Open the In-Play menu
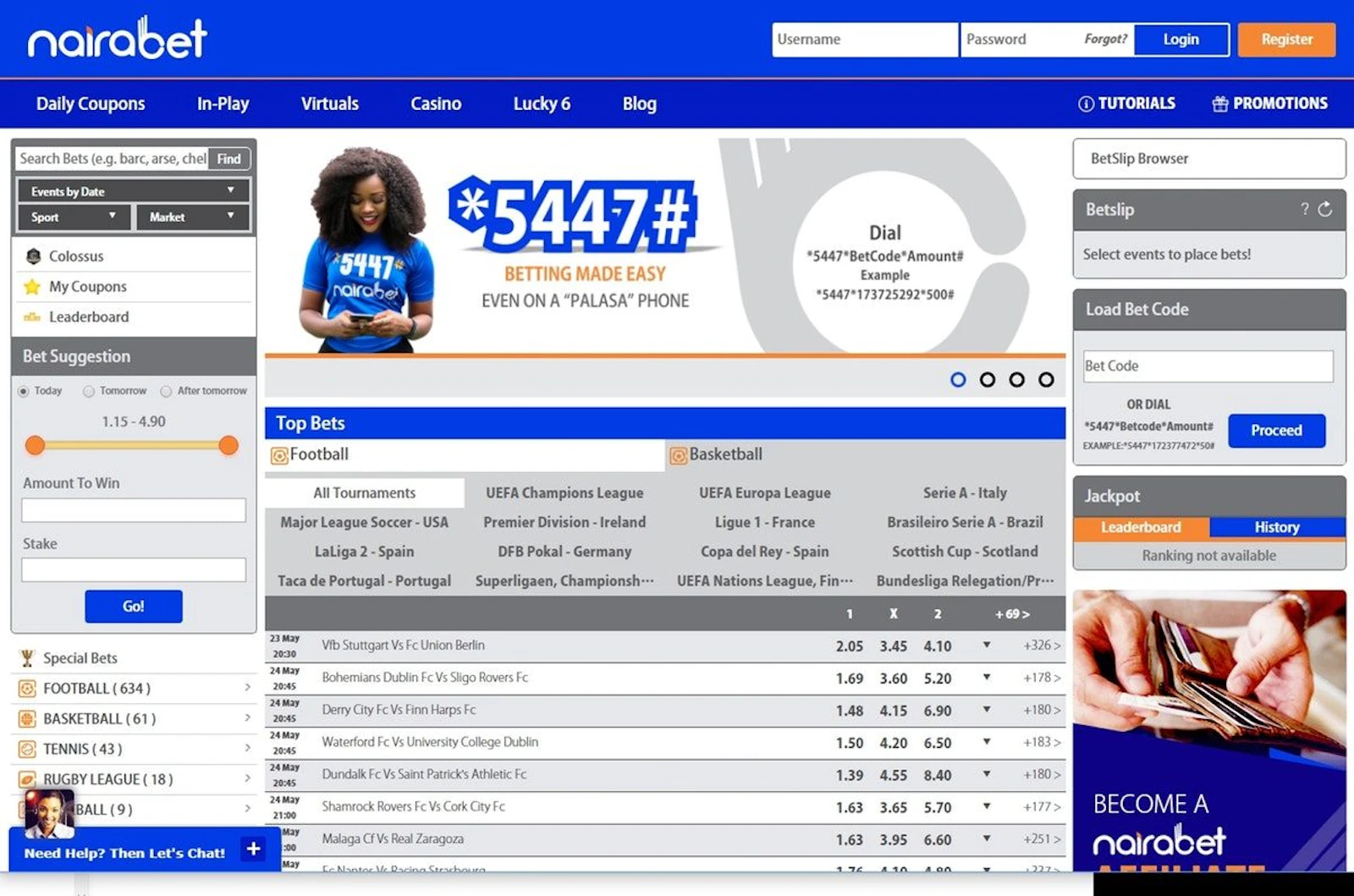1354x896 pixels. click(x=223, y=103)
